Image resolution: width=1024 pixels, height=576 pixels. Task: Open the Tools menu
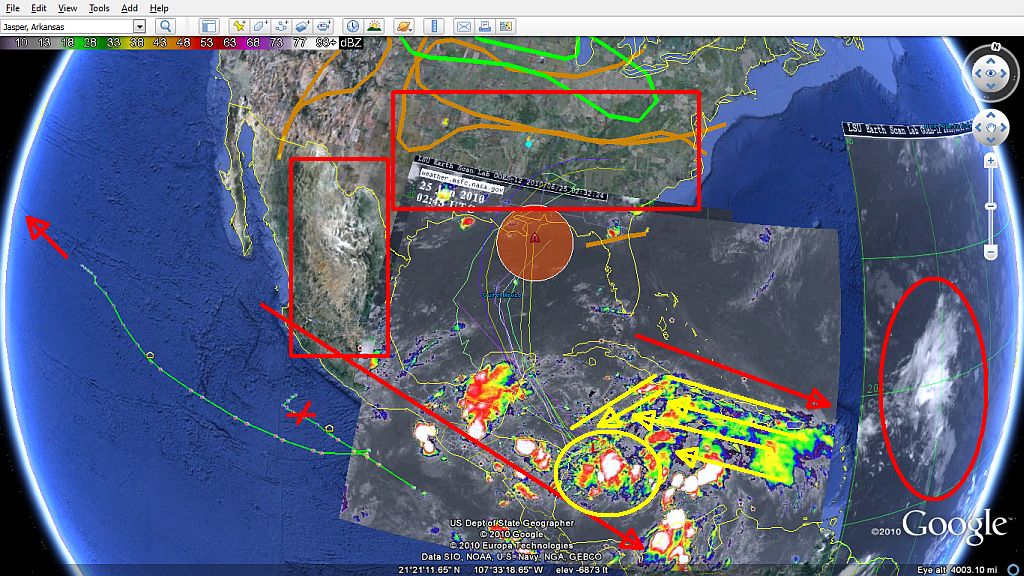point(99,8)
